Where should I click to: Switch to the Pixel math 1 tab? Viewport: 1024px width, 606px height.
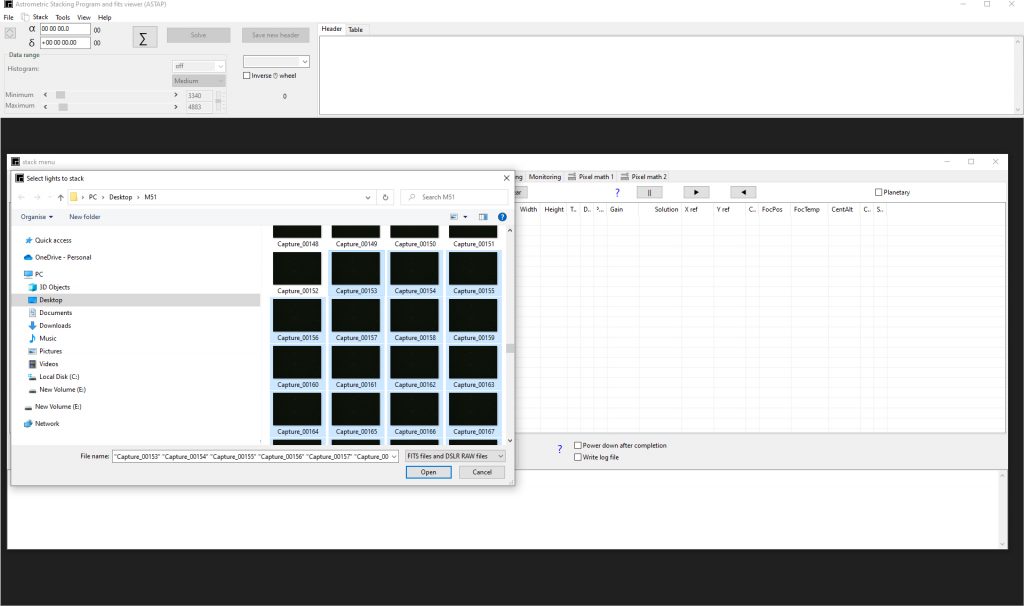pos(591,177)
